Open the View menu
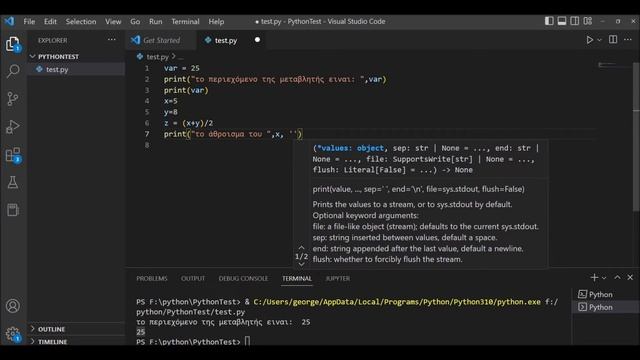640x360 pixels. click(x=113, y=21)
